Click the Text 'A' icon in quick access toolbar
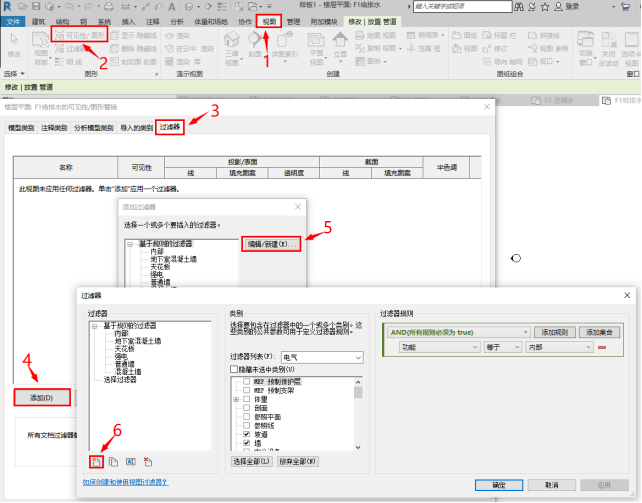 pyautogui.click(x=172, y=6)
